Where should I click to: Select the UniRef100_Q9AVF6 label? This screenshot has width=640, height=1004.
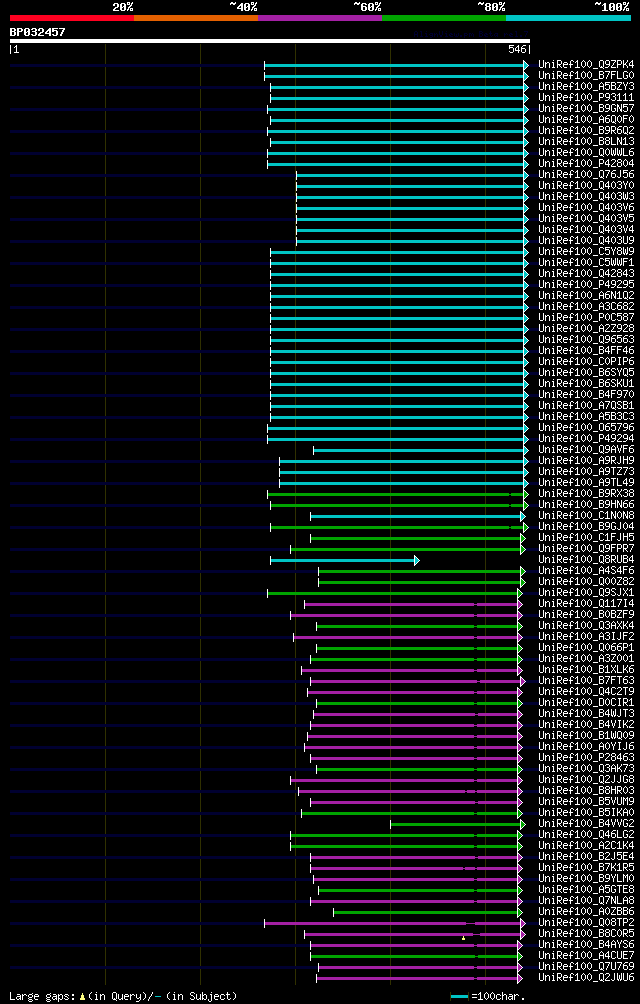(x=586, y=449)
